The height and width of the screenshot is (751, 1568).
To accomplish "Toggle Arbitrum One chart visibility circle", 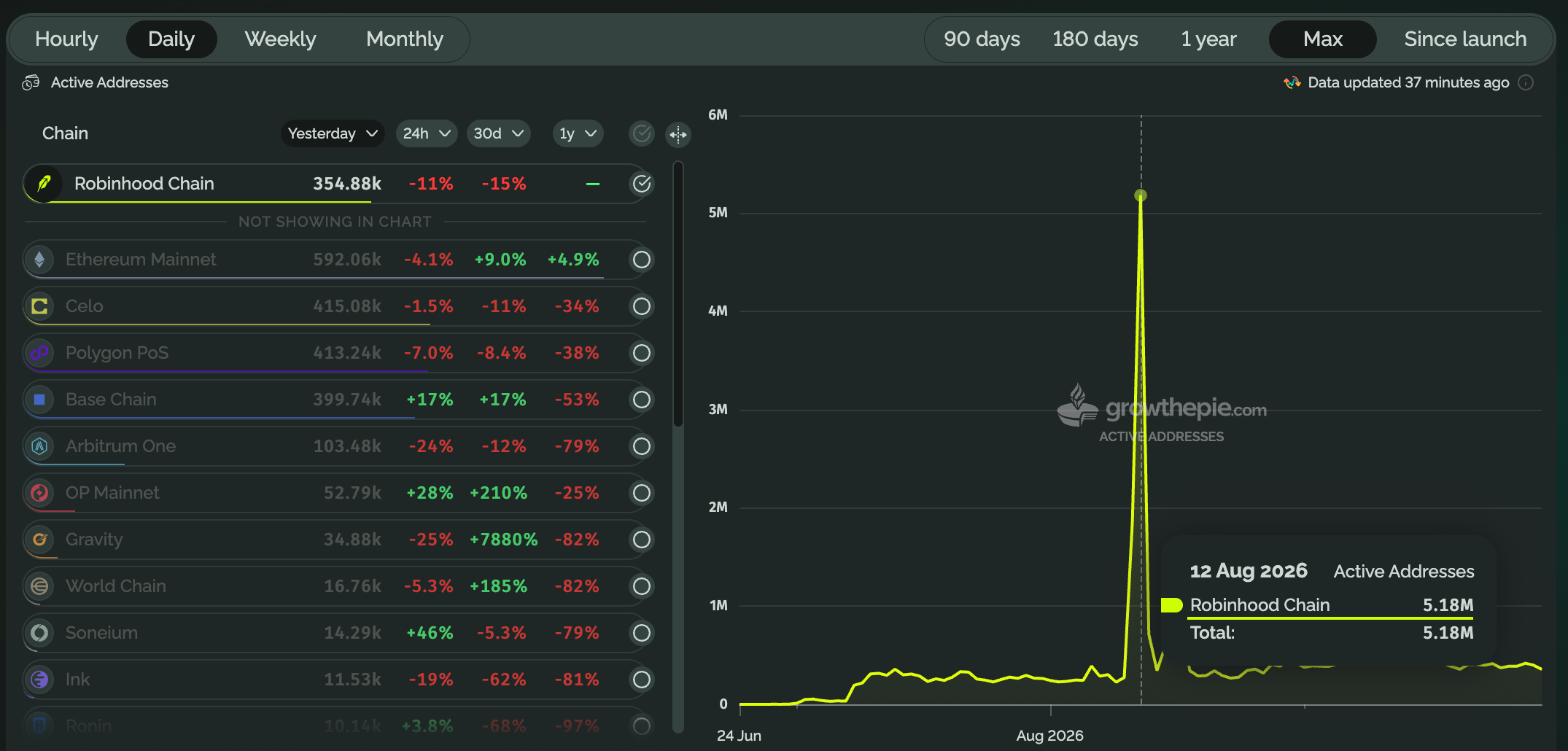I will click(x=642, y=446).
